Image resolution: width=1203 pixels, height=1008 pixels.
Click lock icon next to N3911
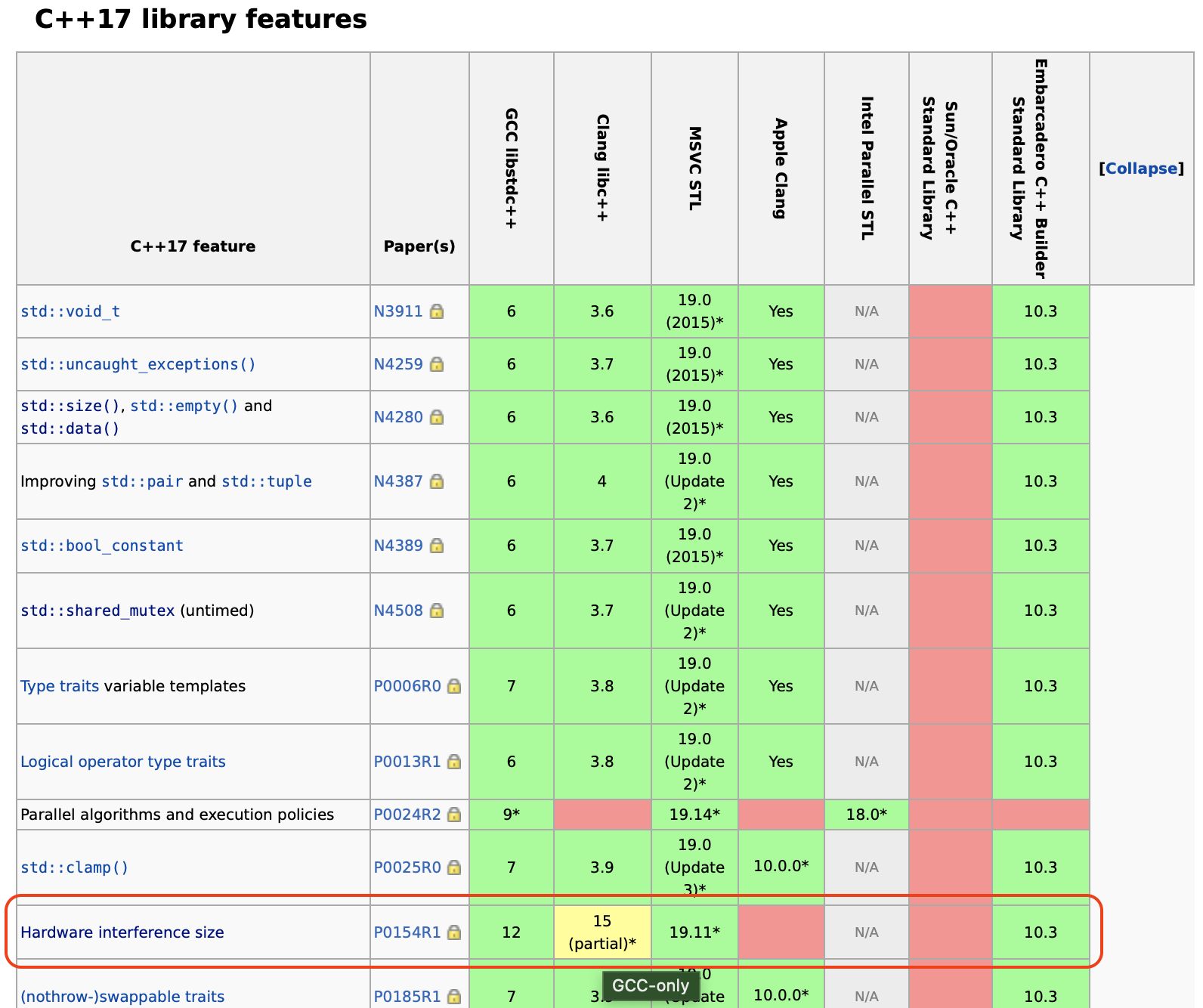[x=437, y=311]
